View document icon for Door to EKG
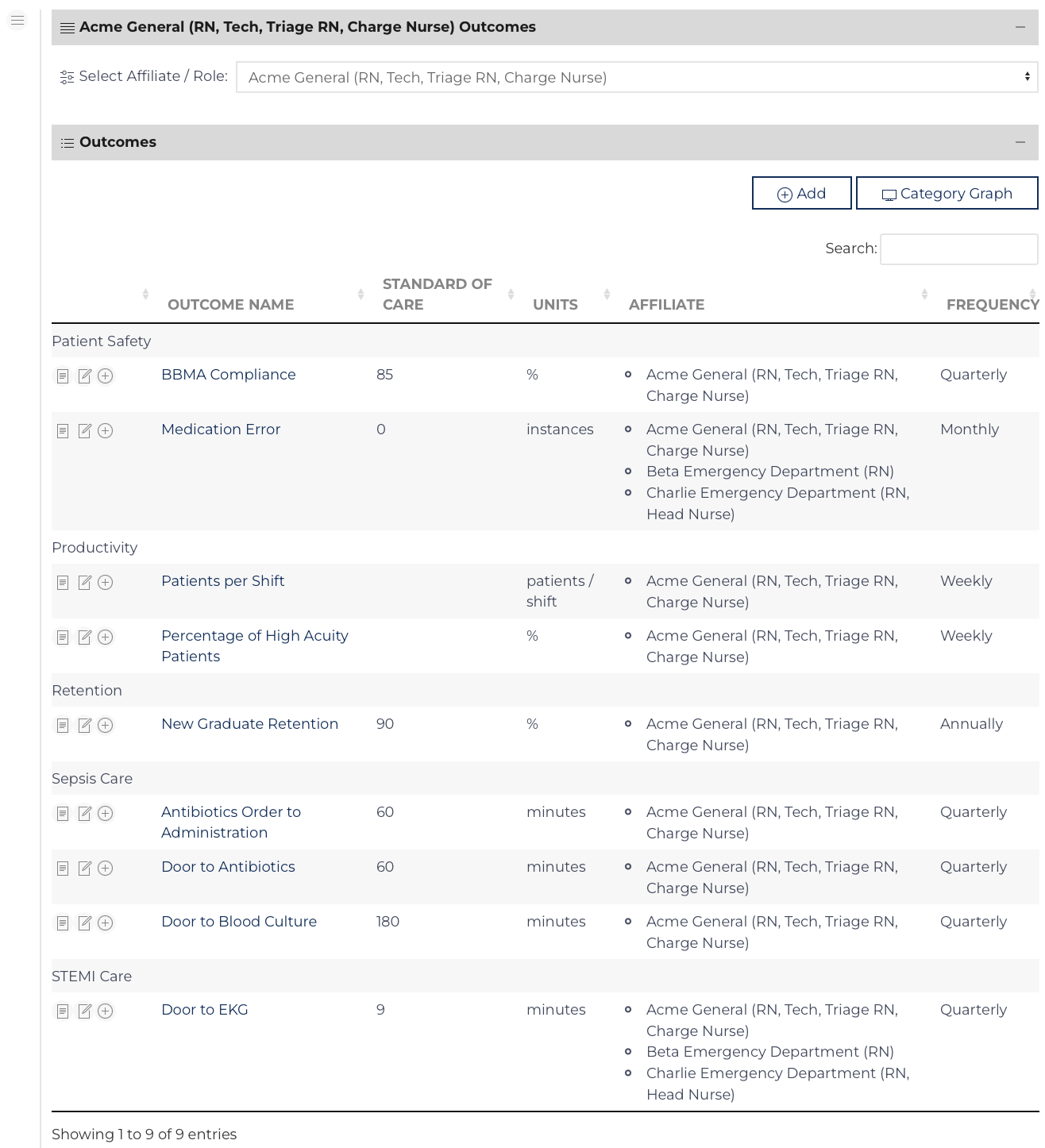Screen dimensions: 1045x1148 pyautogui.click(x=63, y=1011)
